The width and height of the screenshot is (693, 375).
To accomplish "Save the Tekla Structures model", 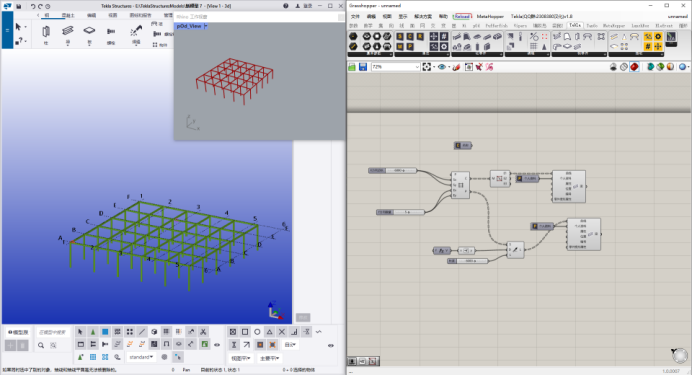I will [19, 6].
